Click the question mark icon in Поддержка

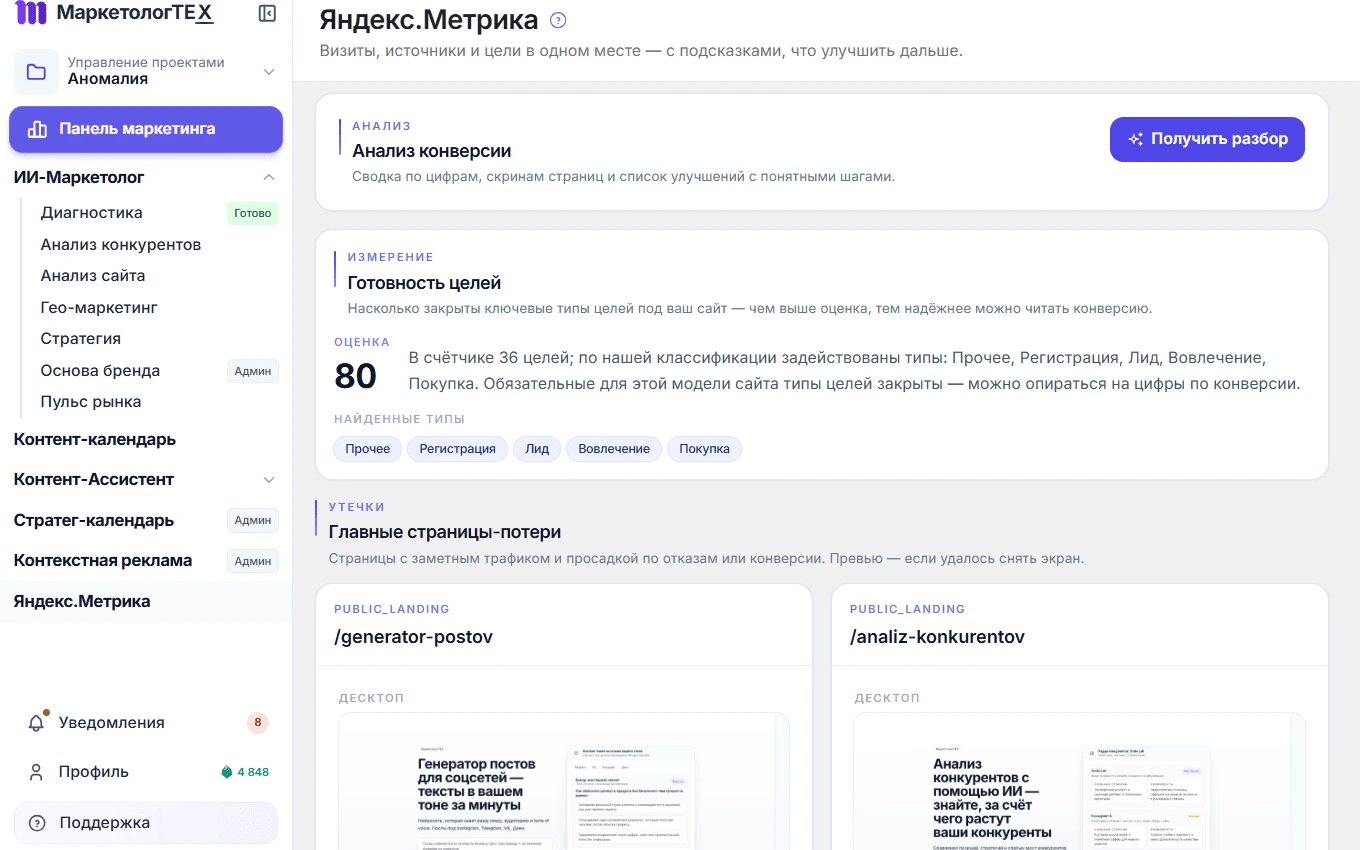[x=37, y=823]
